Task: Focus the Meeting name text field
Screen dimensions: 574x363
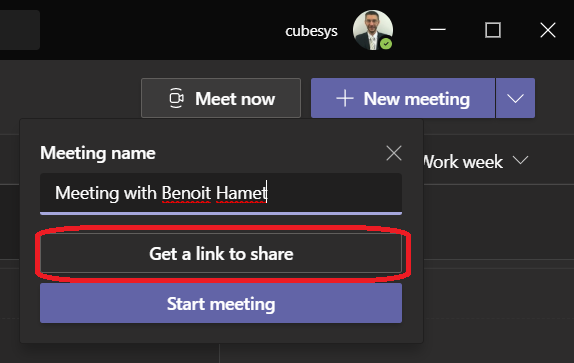Action: click(x=221, y=193)
